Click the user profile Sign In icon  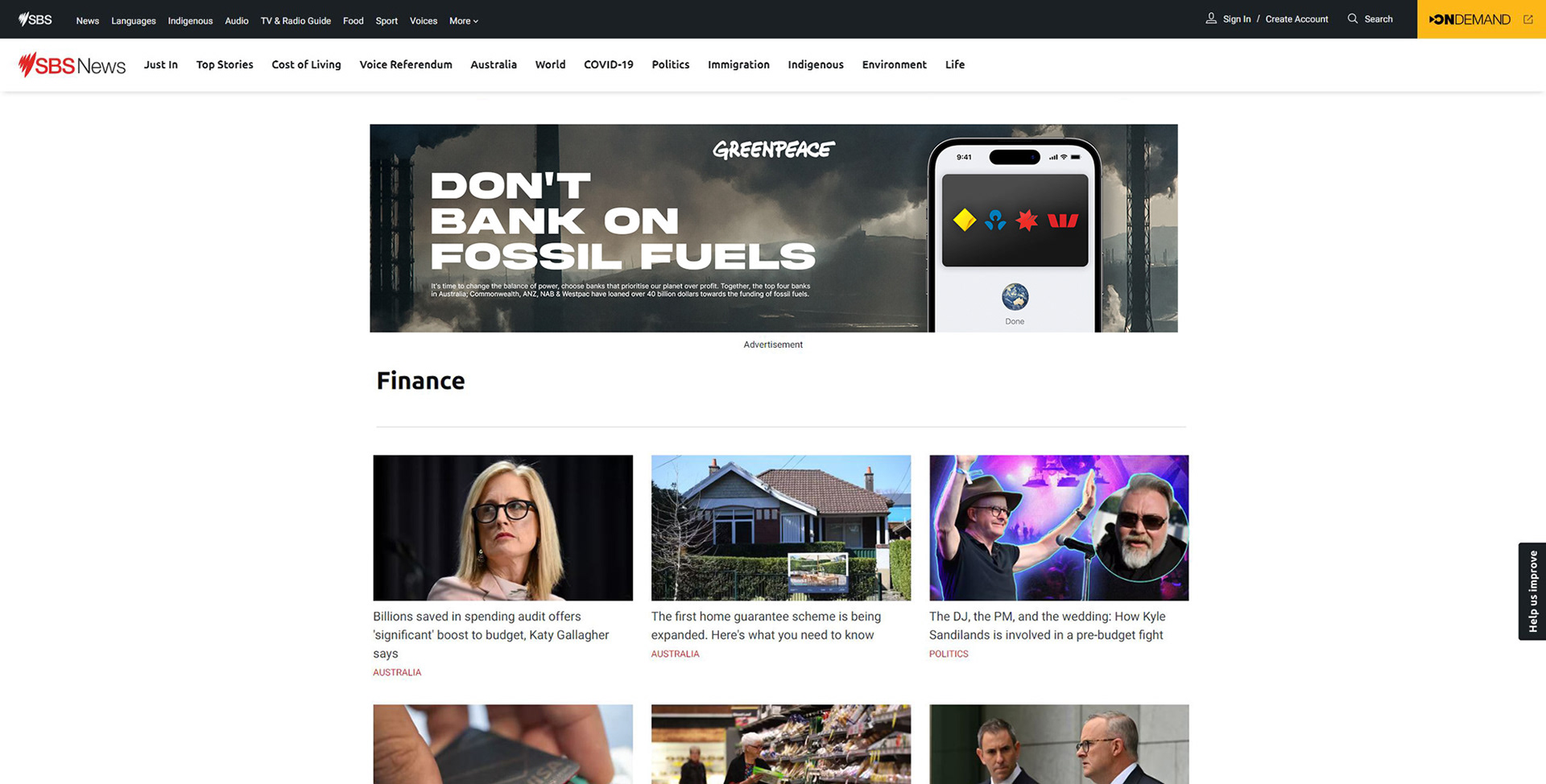1210,19
